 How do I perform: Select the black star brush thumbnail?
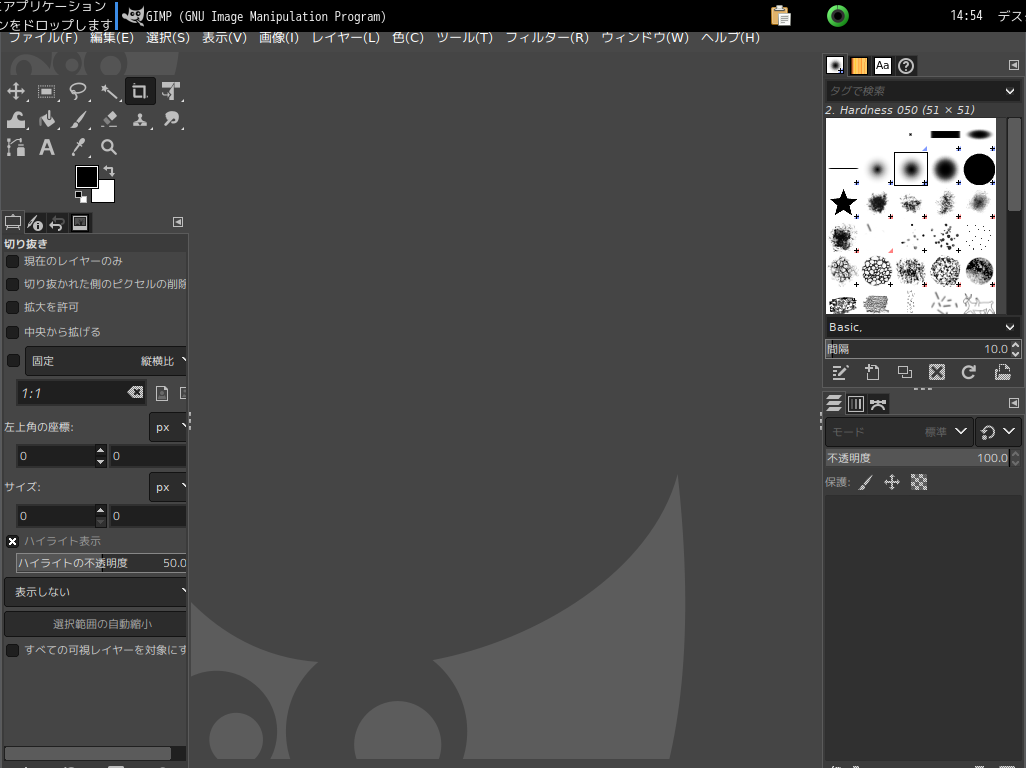(843, 203)
